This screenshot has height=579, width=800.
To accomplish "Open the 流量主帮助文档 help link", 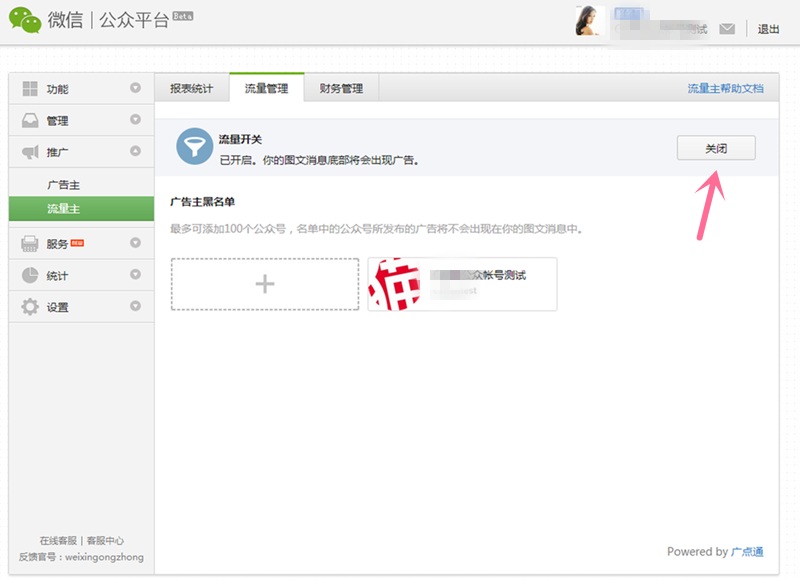I will [725, 88].
